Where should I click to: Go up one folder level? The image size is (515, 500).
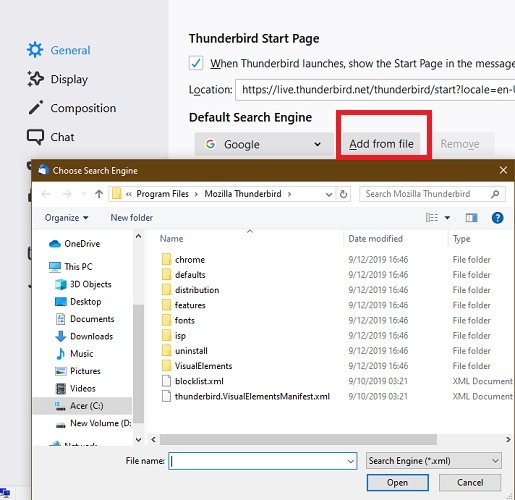(99, 194)
